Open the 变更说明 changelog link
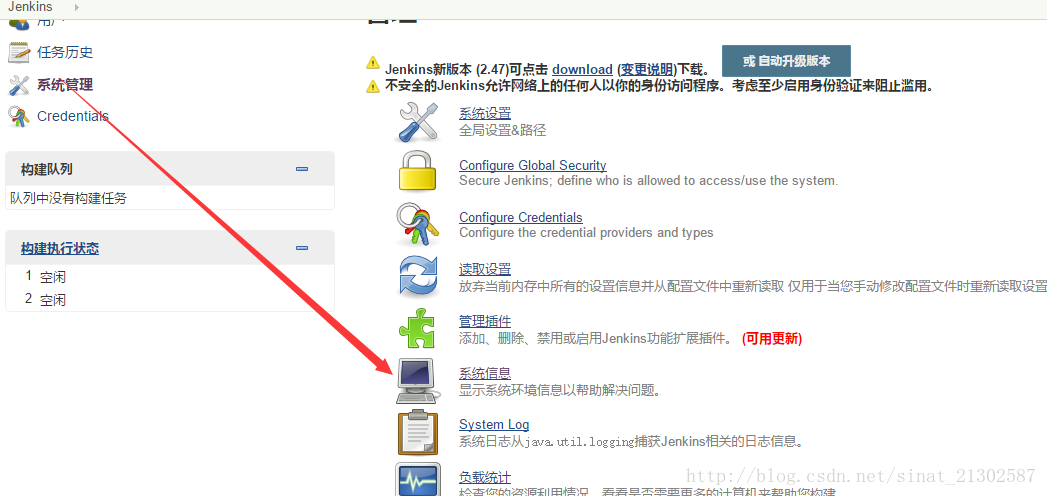The width and height of the screenshot is (1047, 496). pyautogui.click(x=647, y=69)
